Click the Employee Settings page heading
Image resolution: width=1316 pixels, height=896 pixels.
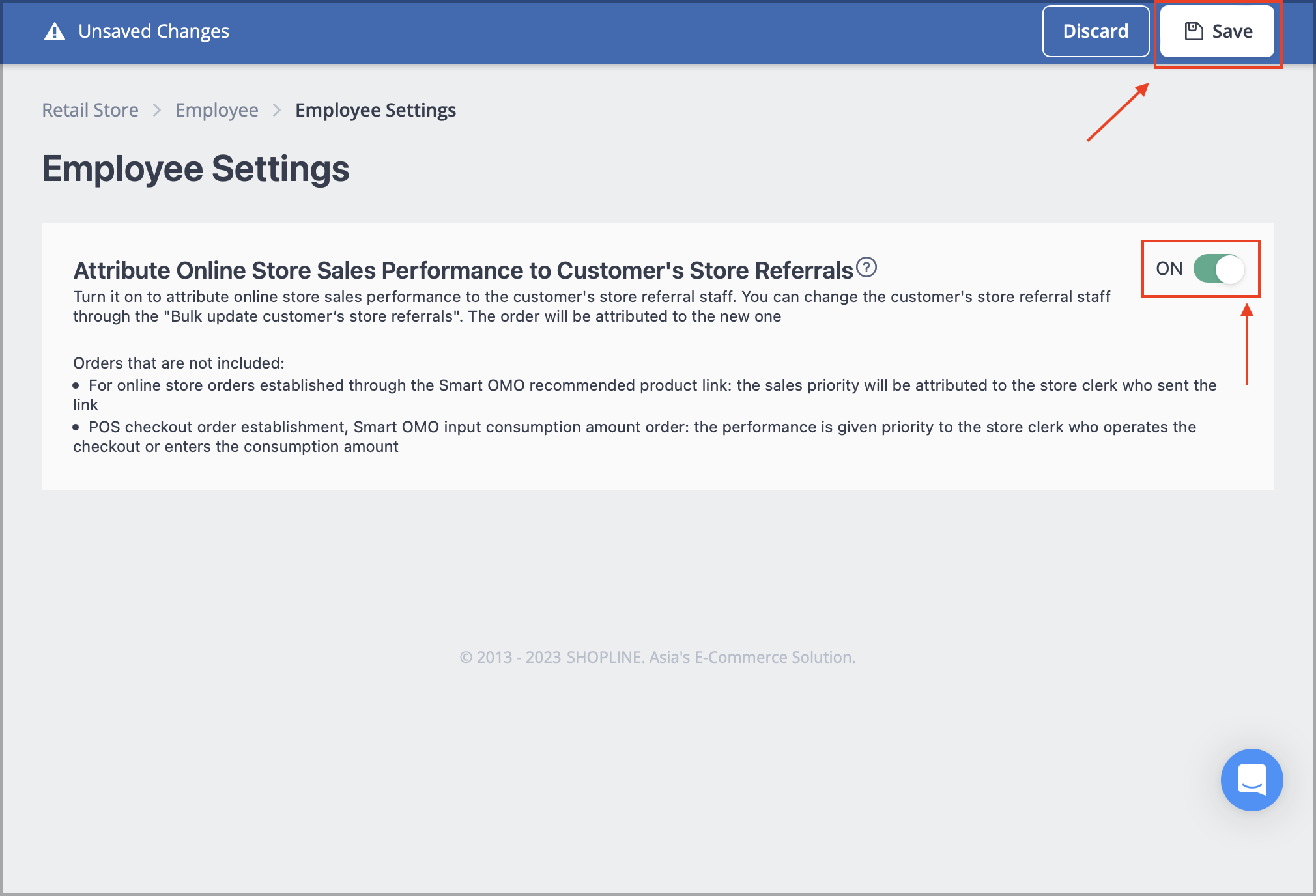pos(195,169)
